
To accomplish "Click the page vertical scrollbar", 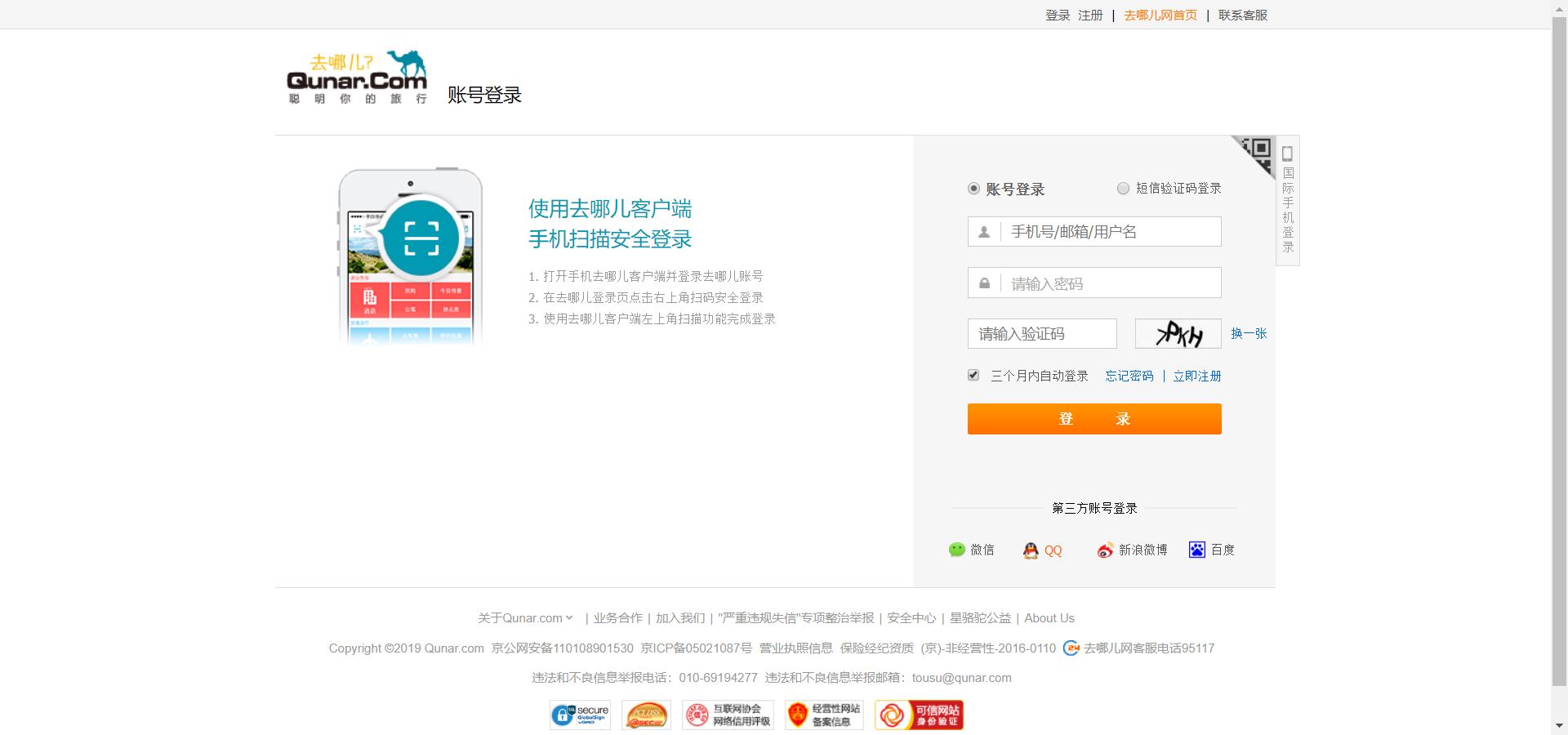I will (1559, 351).
